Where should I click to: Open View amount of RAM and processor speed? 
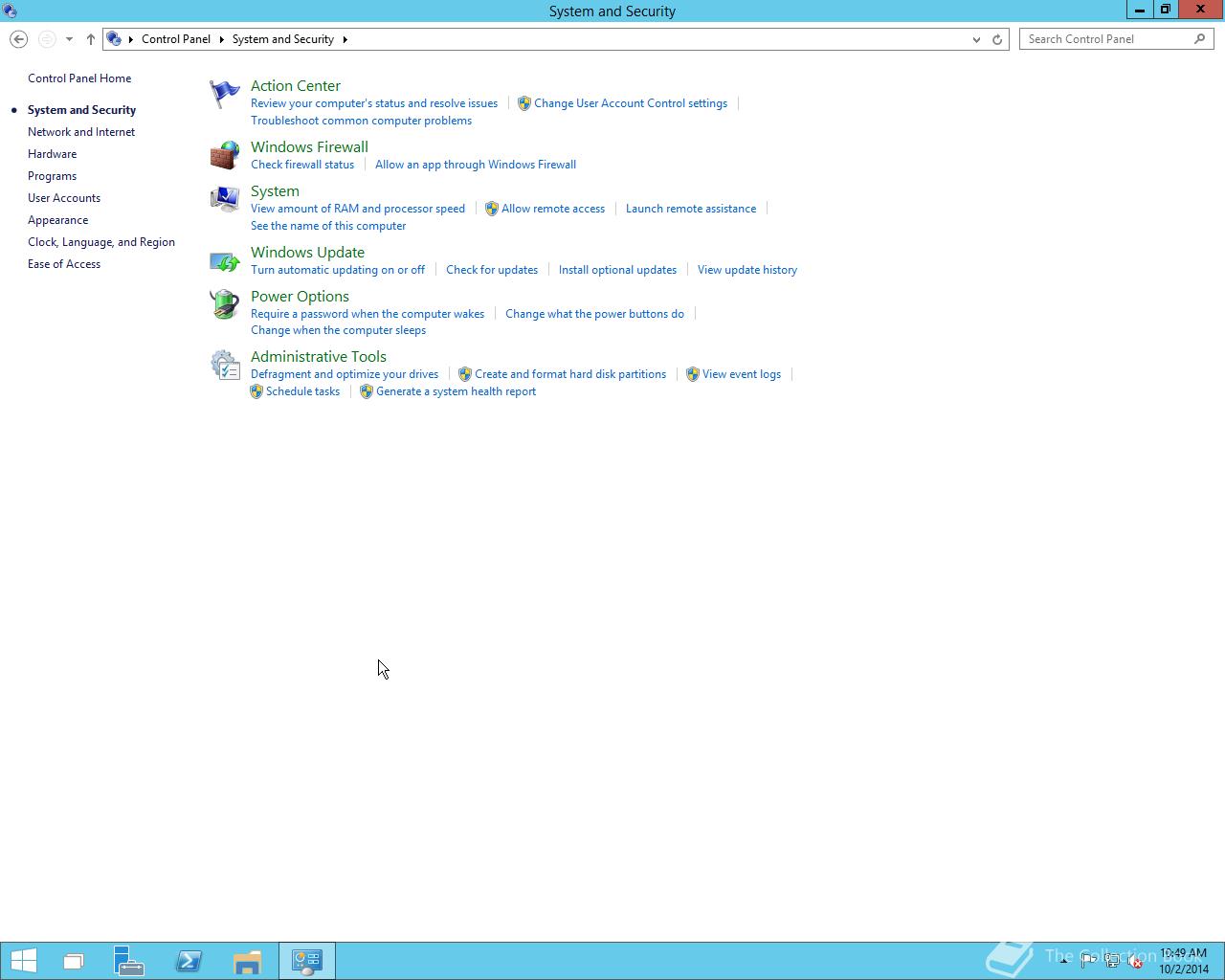pos(358,209)
